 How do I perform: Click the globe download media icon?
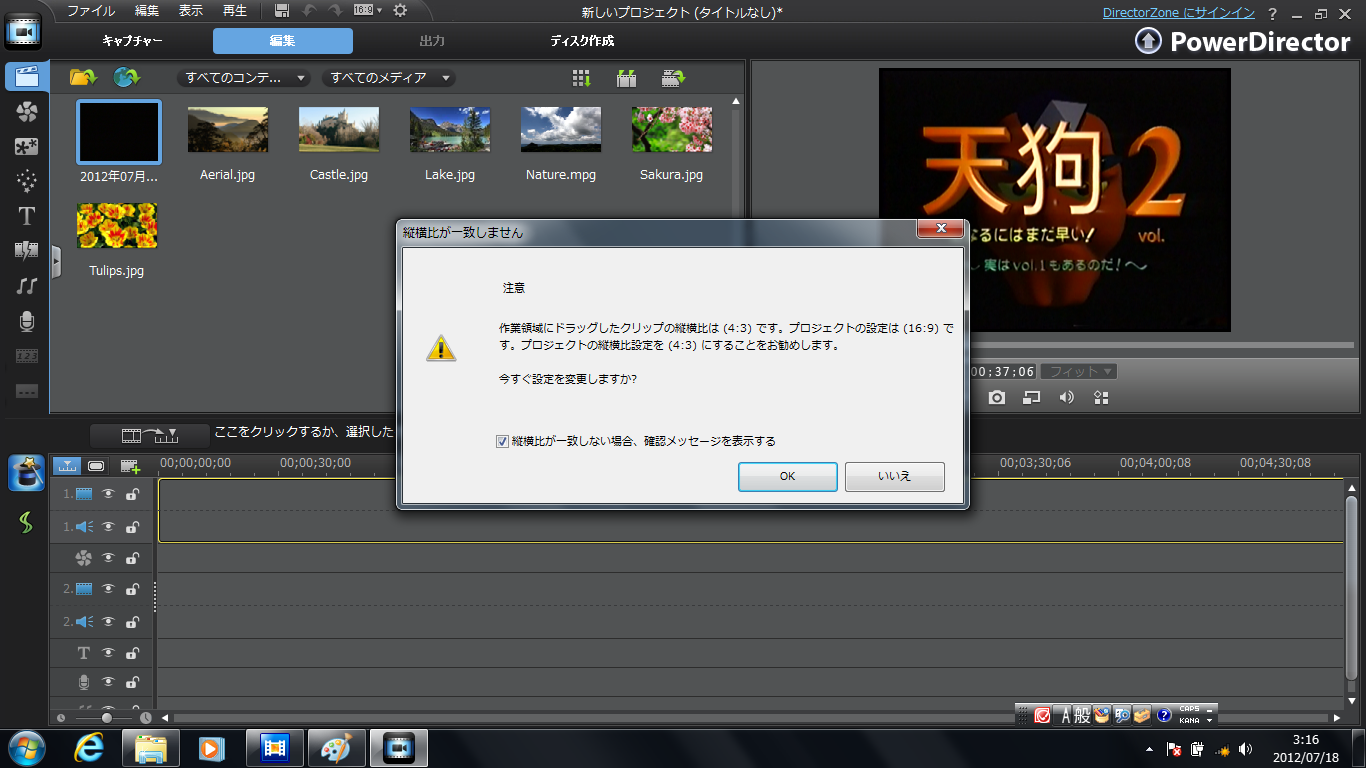[x=126, y=77]
